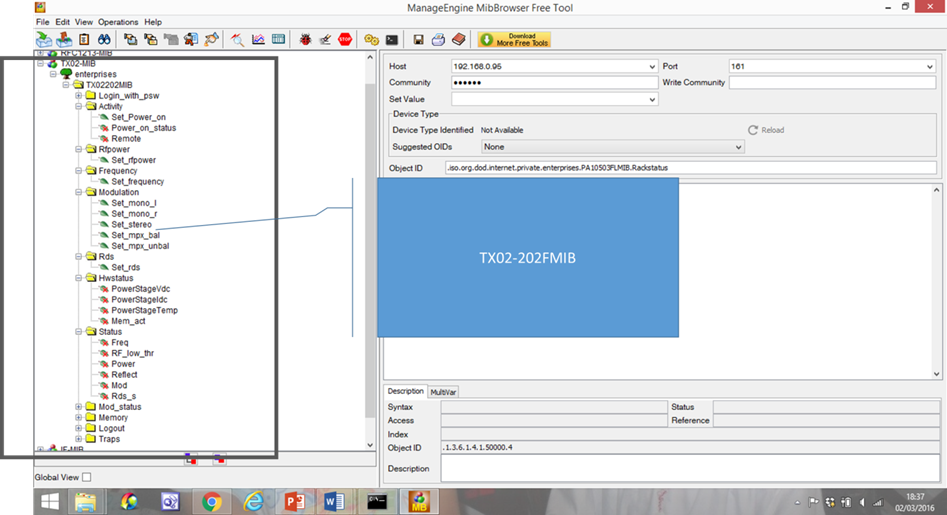Open Google Chrome from the taskbar

click(211, 502)
